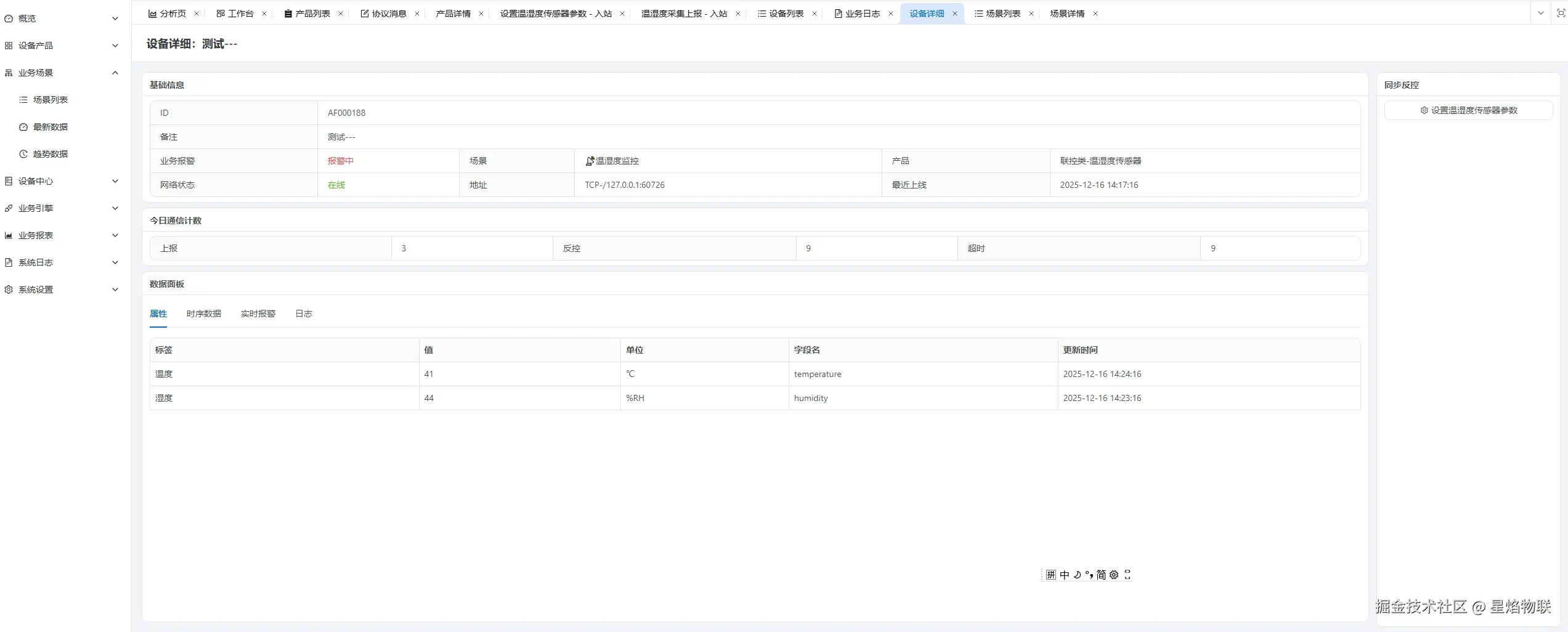The height and width of the screenshot is (632, 1568).
Task: Click the 温湿度监控 scene icon in 基础信息
Action: [x=590, y=161]
